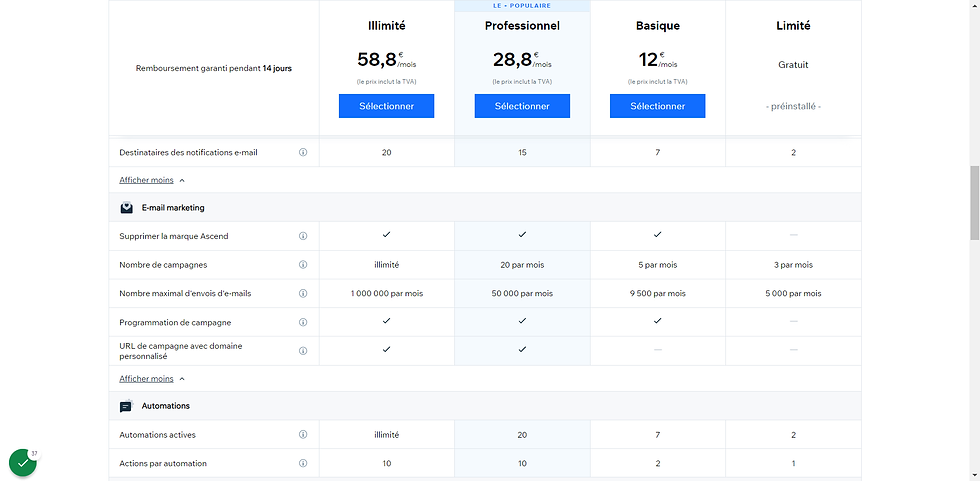980x481 pixels.
Task: Click the 28,8 € price
Action: (522, 60)
